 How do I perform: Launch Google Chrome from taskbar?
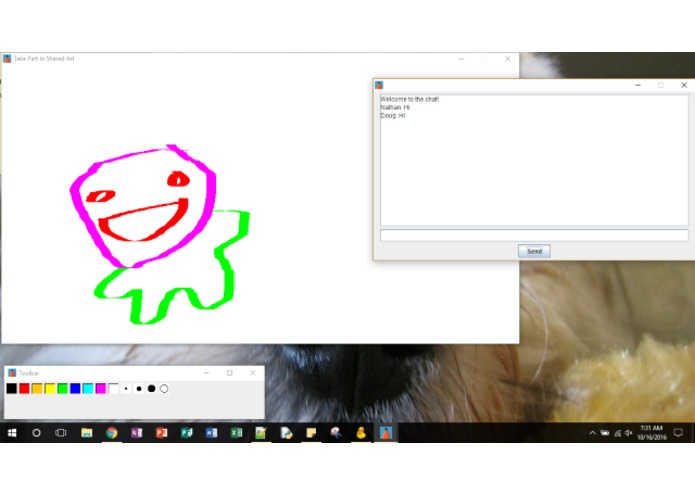coord(112,433)
